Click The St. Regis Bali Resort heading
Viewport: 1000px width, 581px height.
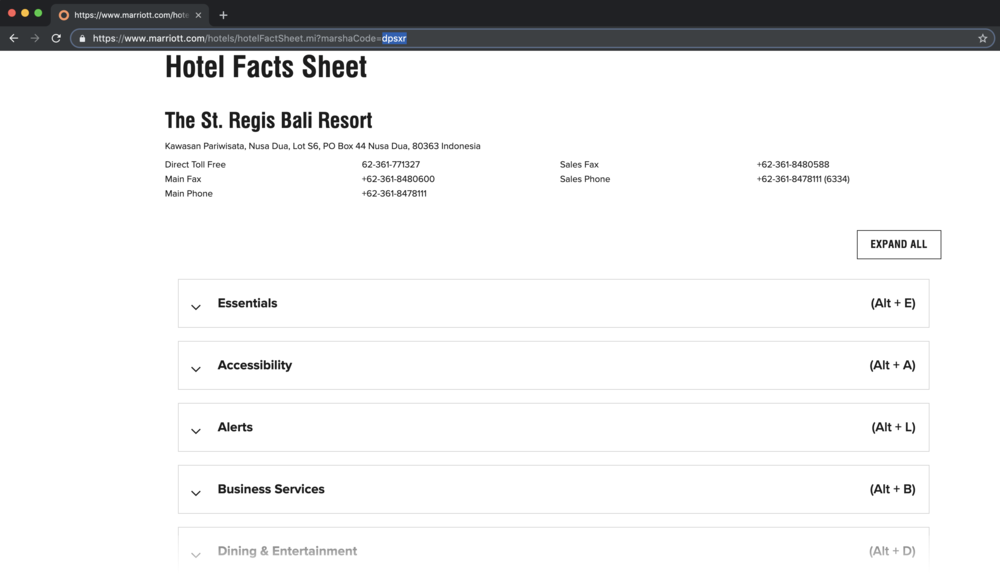268,121
